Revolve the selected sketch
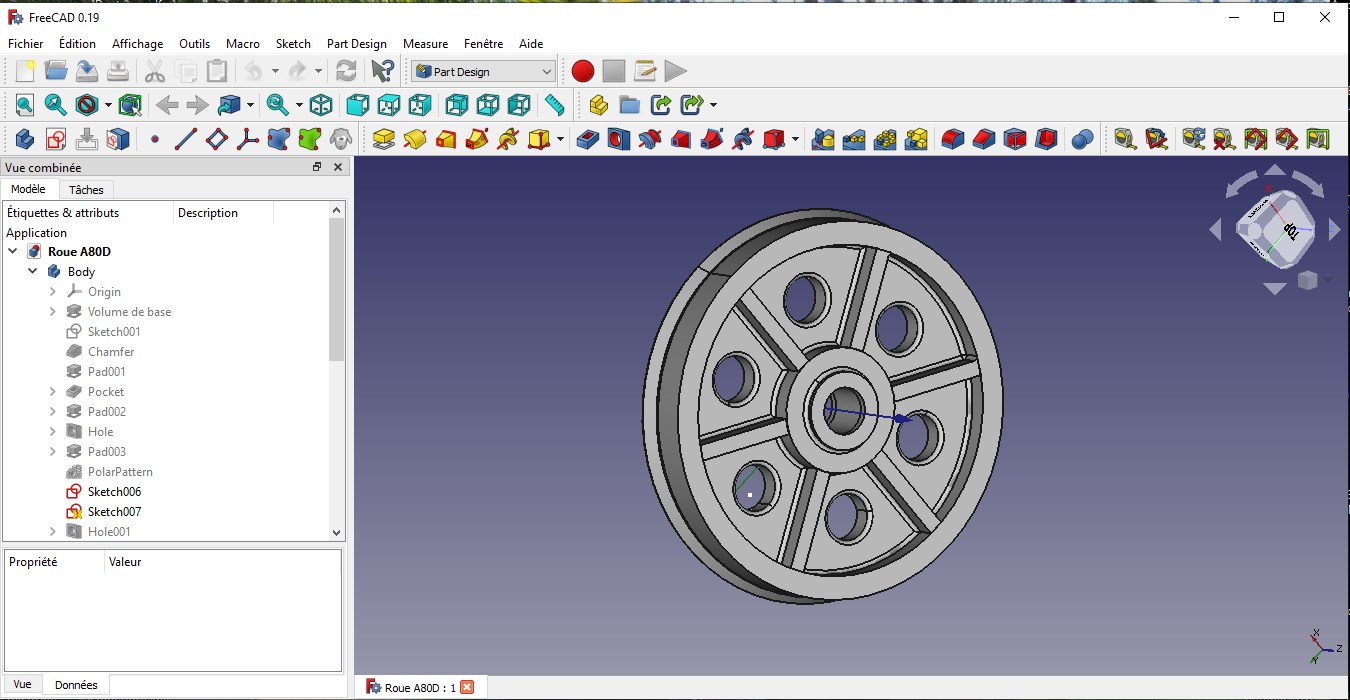 [x=414, y=139]
